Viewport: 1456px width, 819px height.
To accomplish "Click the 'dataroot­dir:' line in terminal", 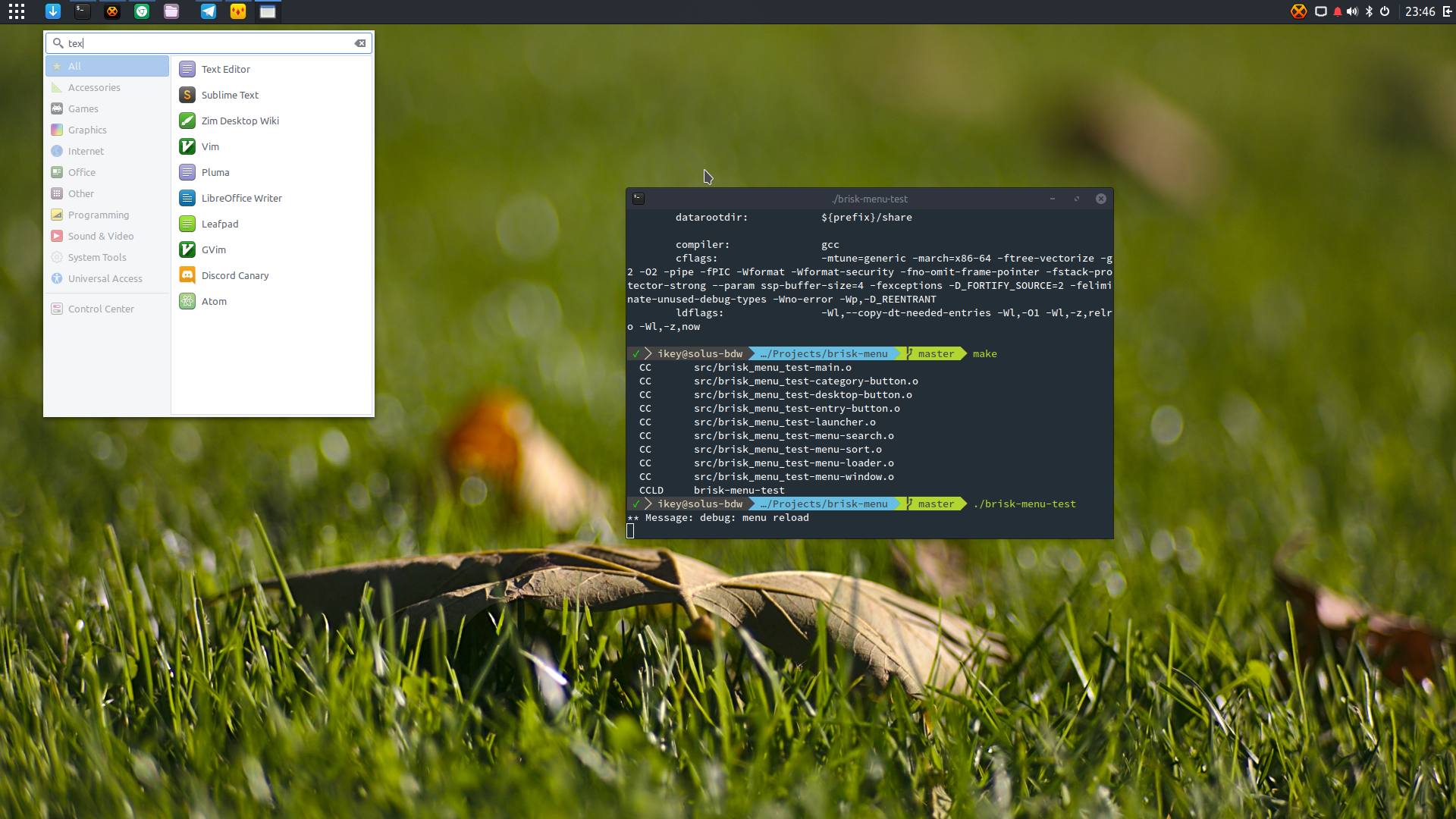I will [x=793, y=218].
